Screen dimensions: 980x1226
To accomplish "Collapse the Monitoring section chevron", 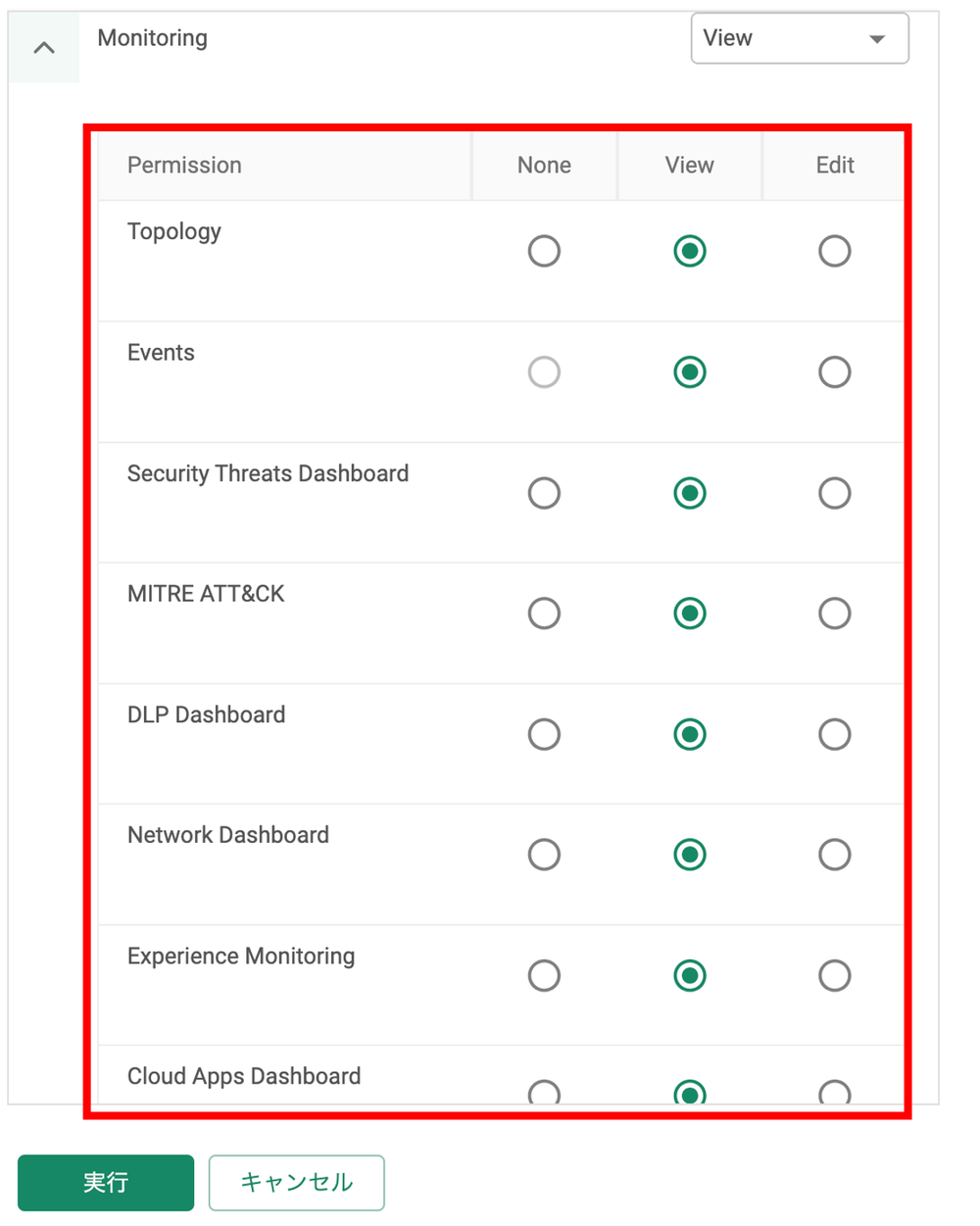I will (44, 47).
